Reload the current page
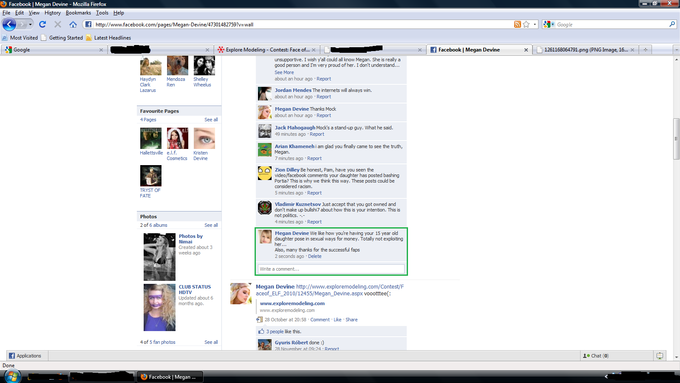Viewport: 680px width, 383px height. (42, 25)
